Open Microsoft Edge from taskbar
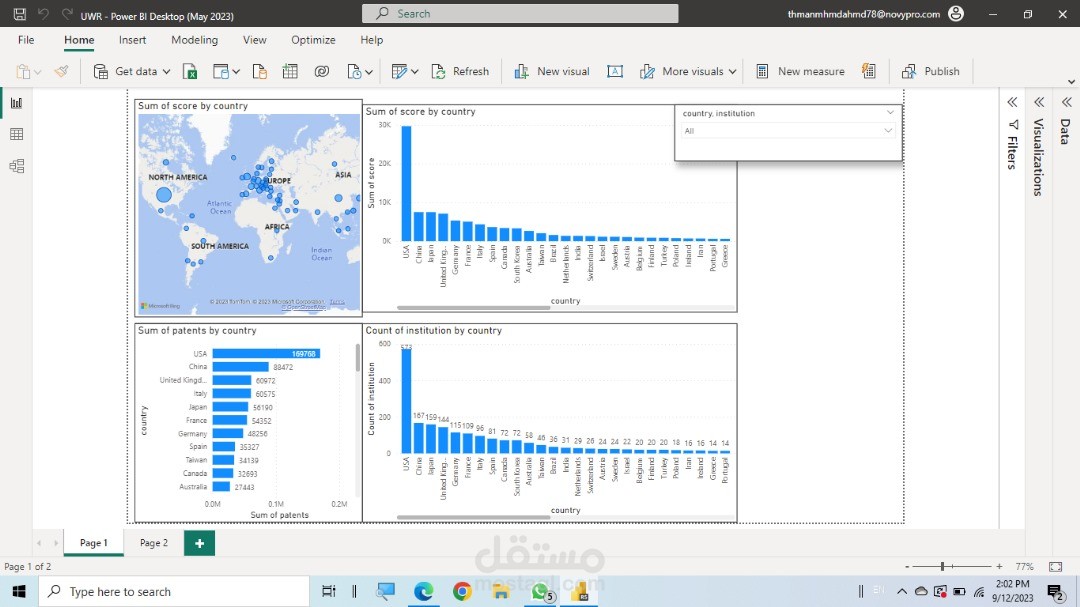 [x=424, y=591]
